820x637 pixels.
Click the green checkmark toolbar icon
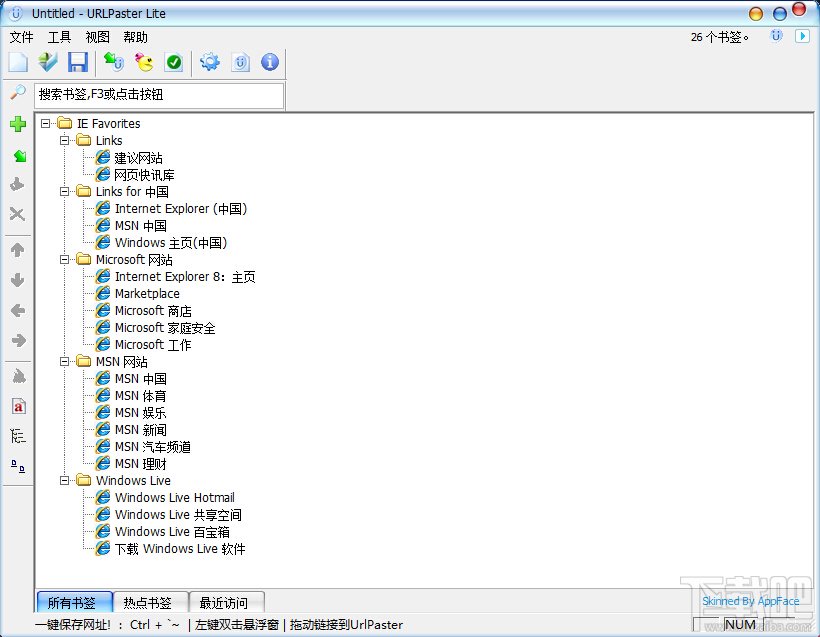pyautogui.click(x=174, y=62)
